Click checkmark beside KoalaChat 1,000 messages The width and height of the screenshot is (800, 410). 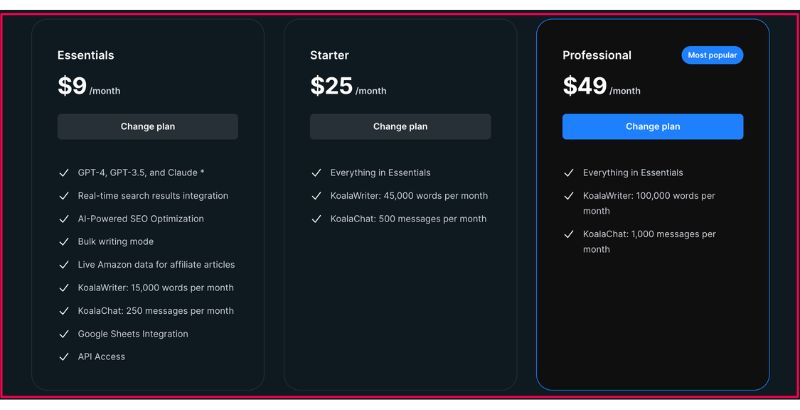click(x=569, y=234)
